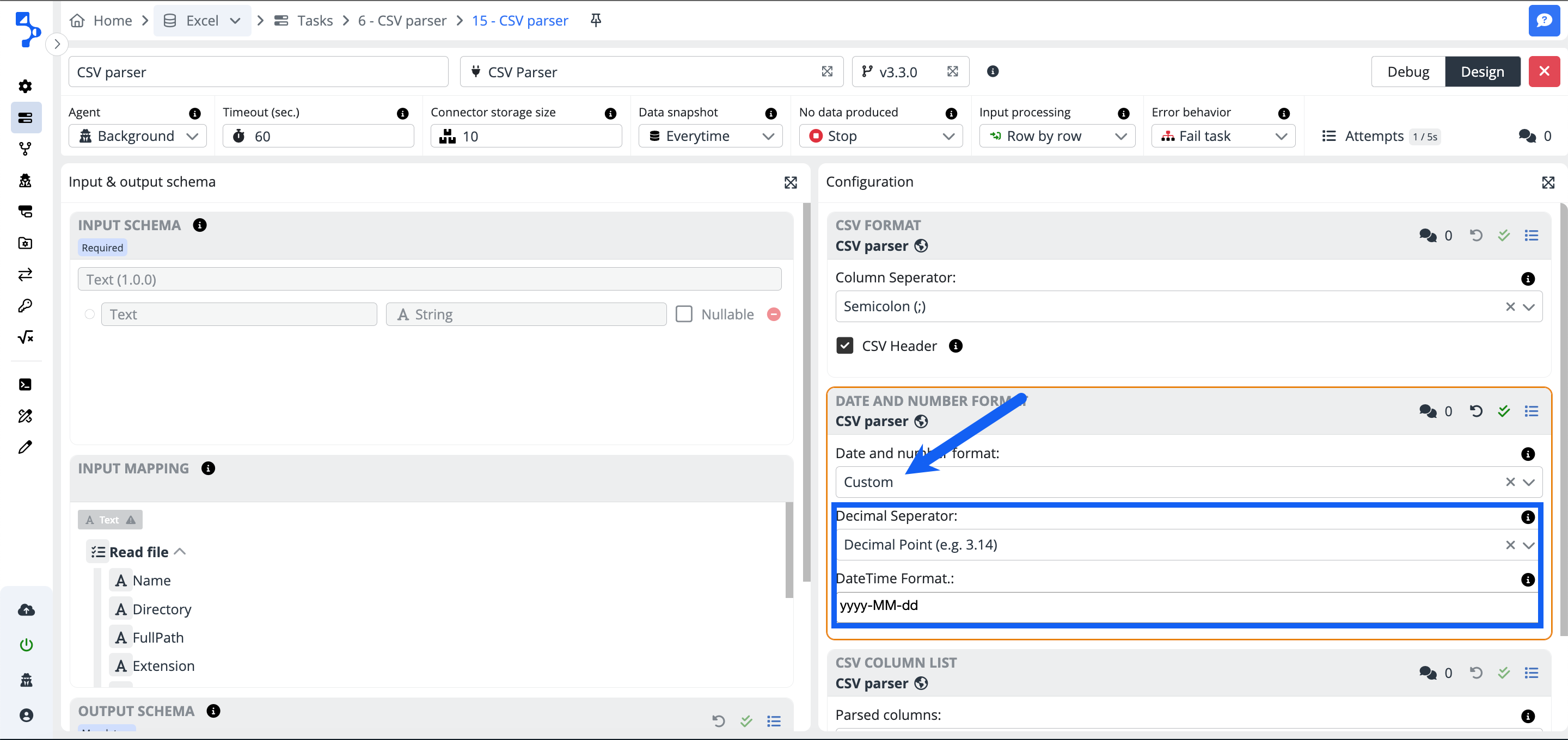Open the key credentials icon in sidebar
The width and height of the screenshot is (1568, 740).
pyautogui.click(x=25, y=305)
